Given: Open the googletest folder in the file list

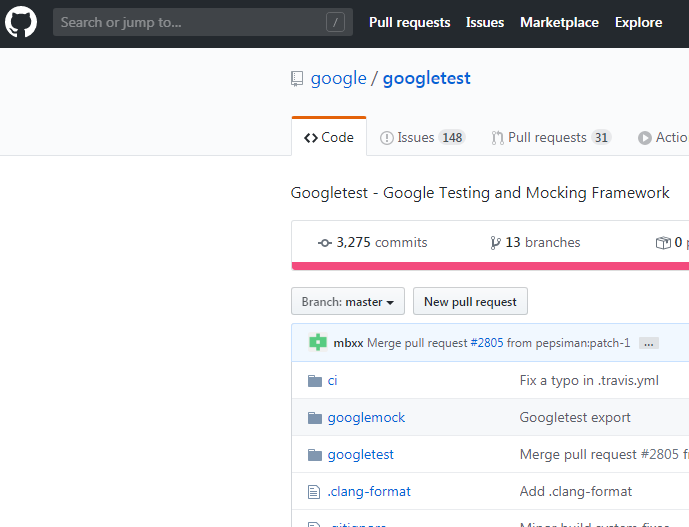Looking at the screenshot, I should [360, 454].
